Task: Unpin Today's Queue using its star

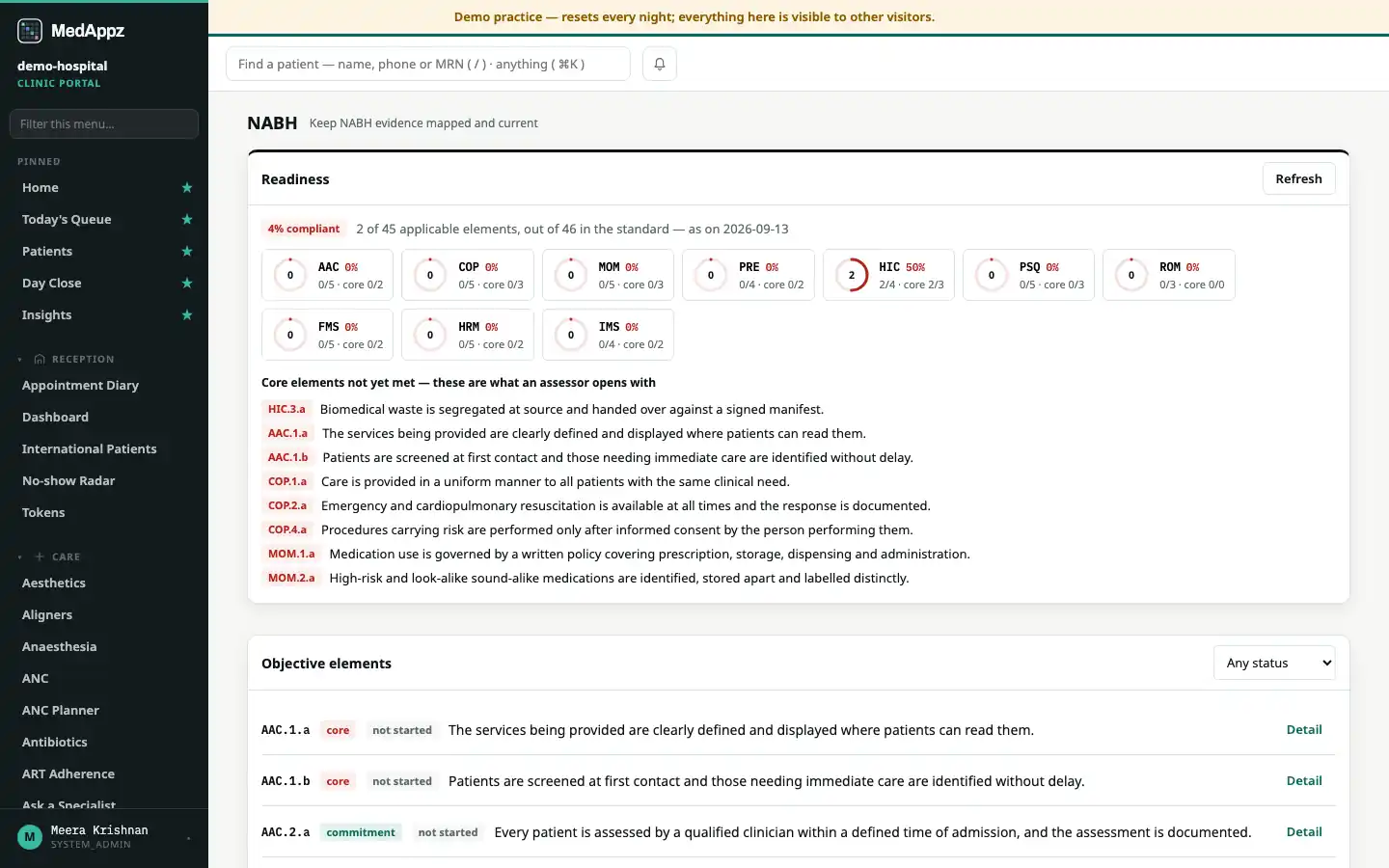Action: coord(187,220)
